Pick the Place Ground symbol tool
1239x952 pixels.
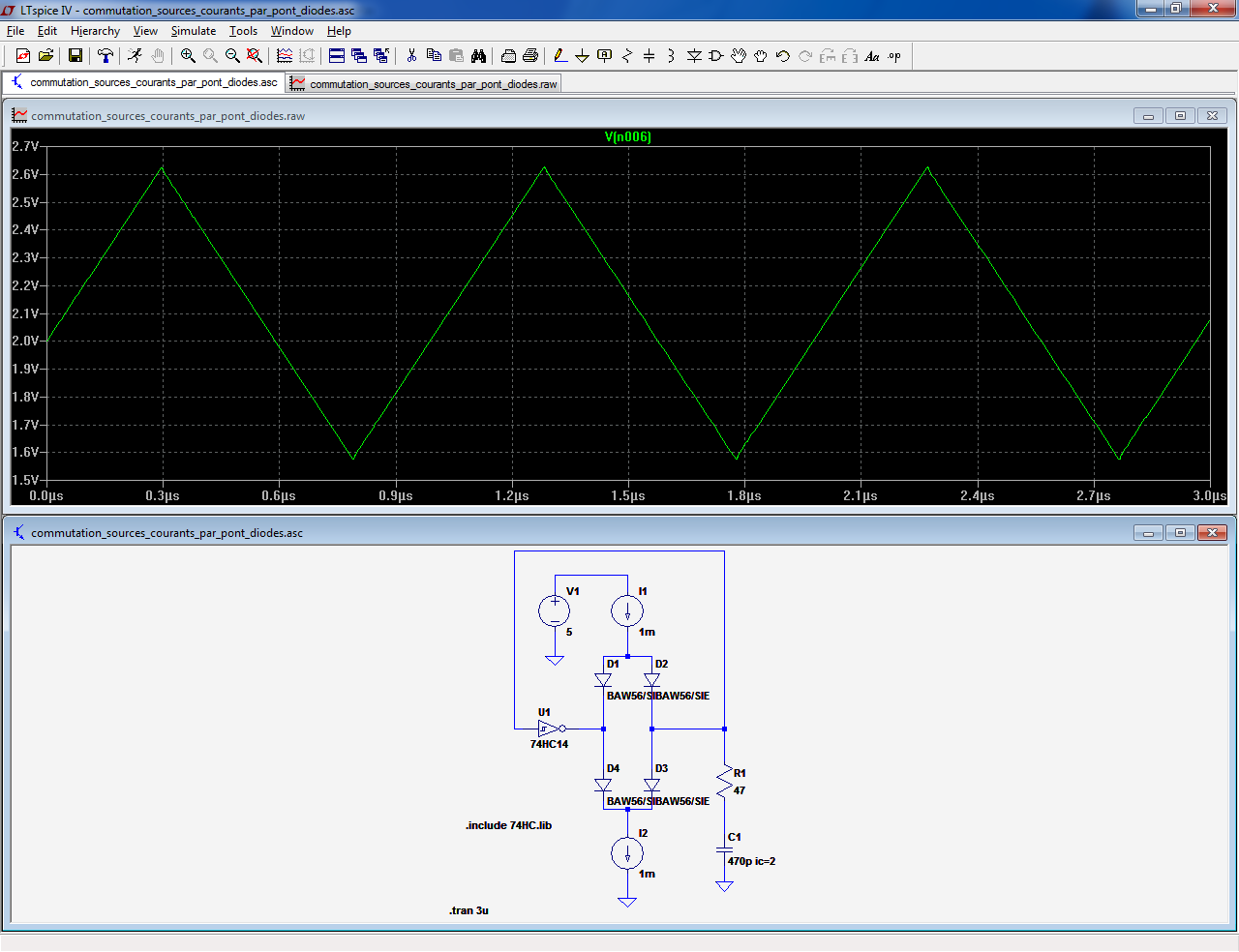pyautogui.click(x=582, y=56)
